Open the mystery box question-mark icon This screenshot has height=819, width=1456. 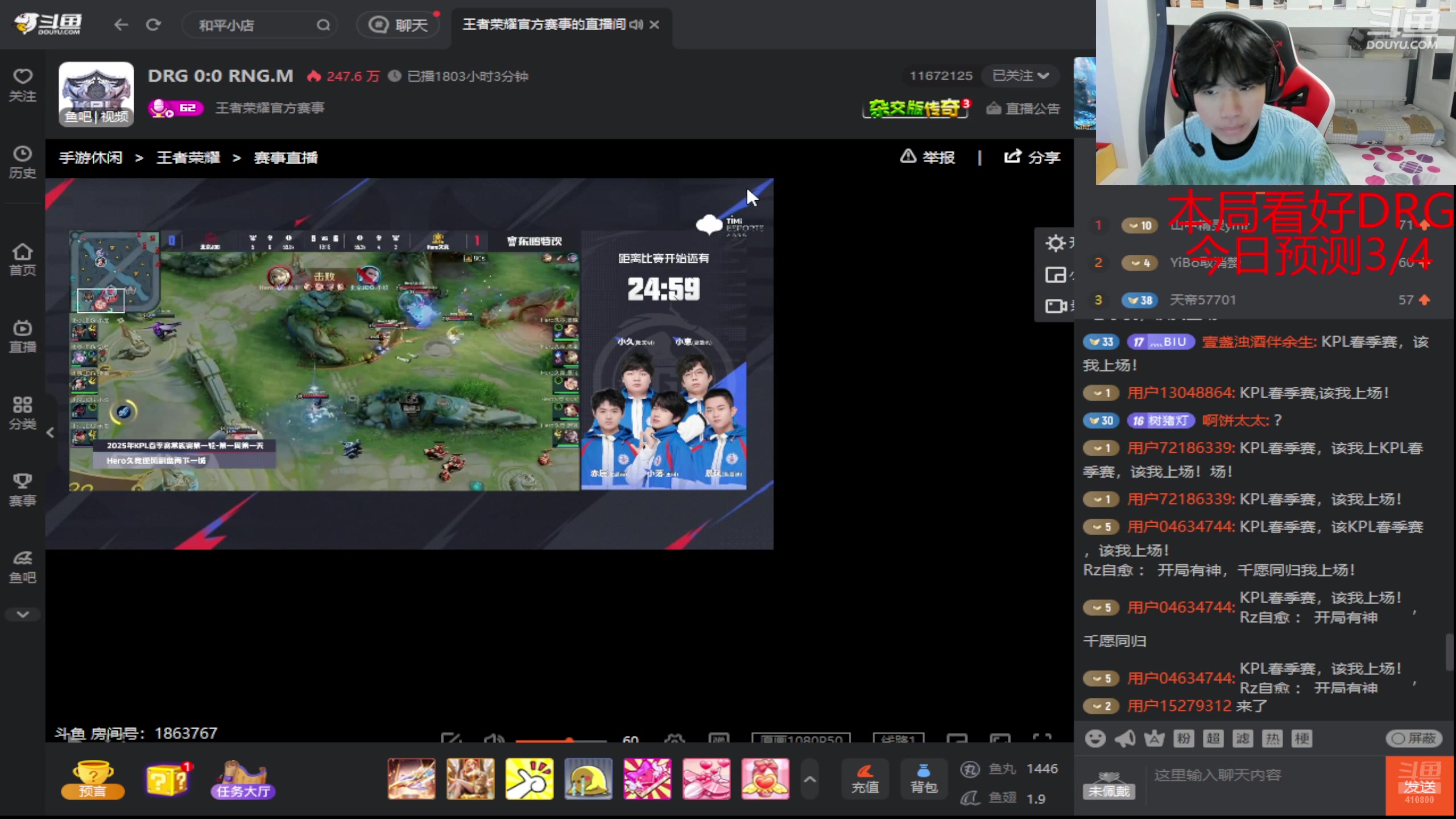tap(168, 779)
